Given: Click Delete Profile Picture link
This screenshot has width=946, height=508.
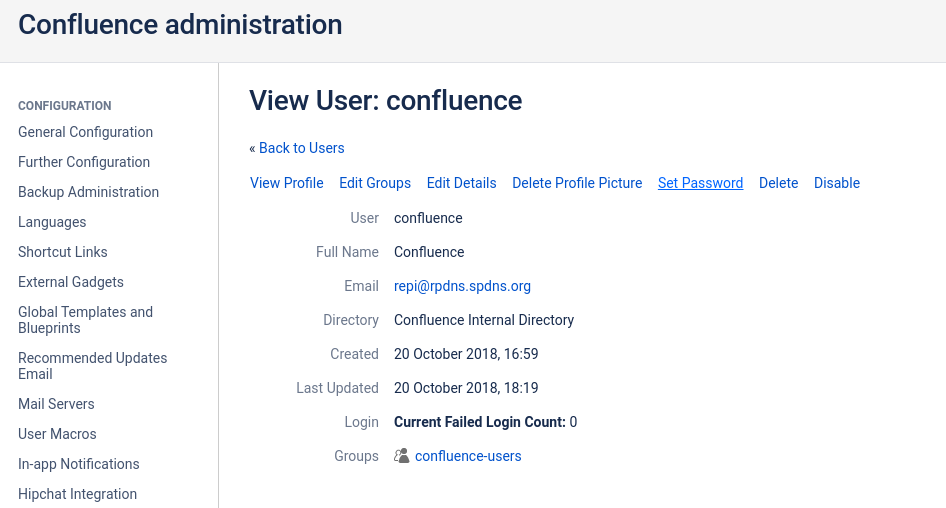Looking at the screenshot, I should [577, 183].
